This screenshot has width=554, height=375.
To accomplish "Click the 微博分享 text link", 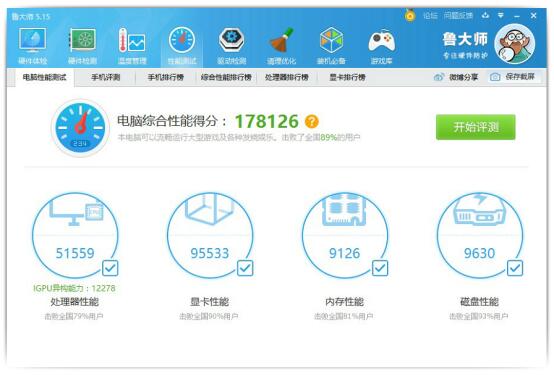I will (464, 77).
